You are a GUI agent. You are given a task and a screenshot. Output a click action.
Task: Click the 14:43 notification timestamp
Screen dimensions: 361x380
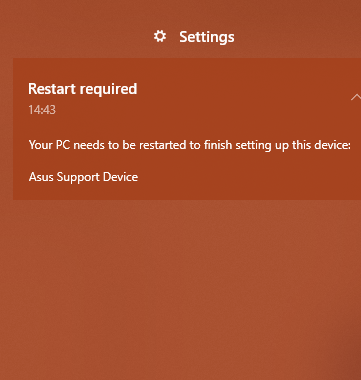[x=42, y=110]
